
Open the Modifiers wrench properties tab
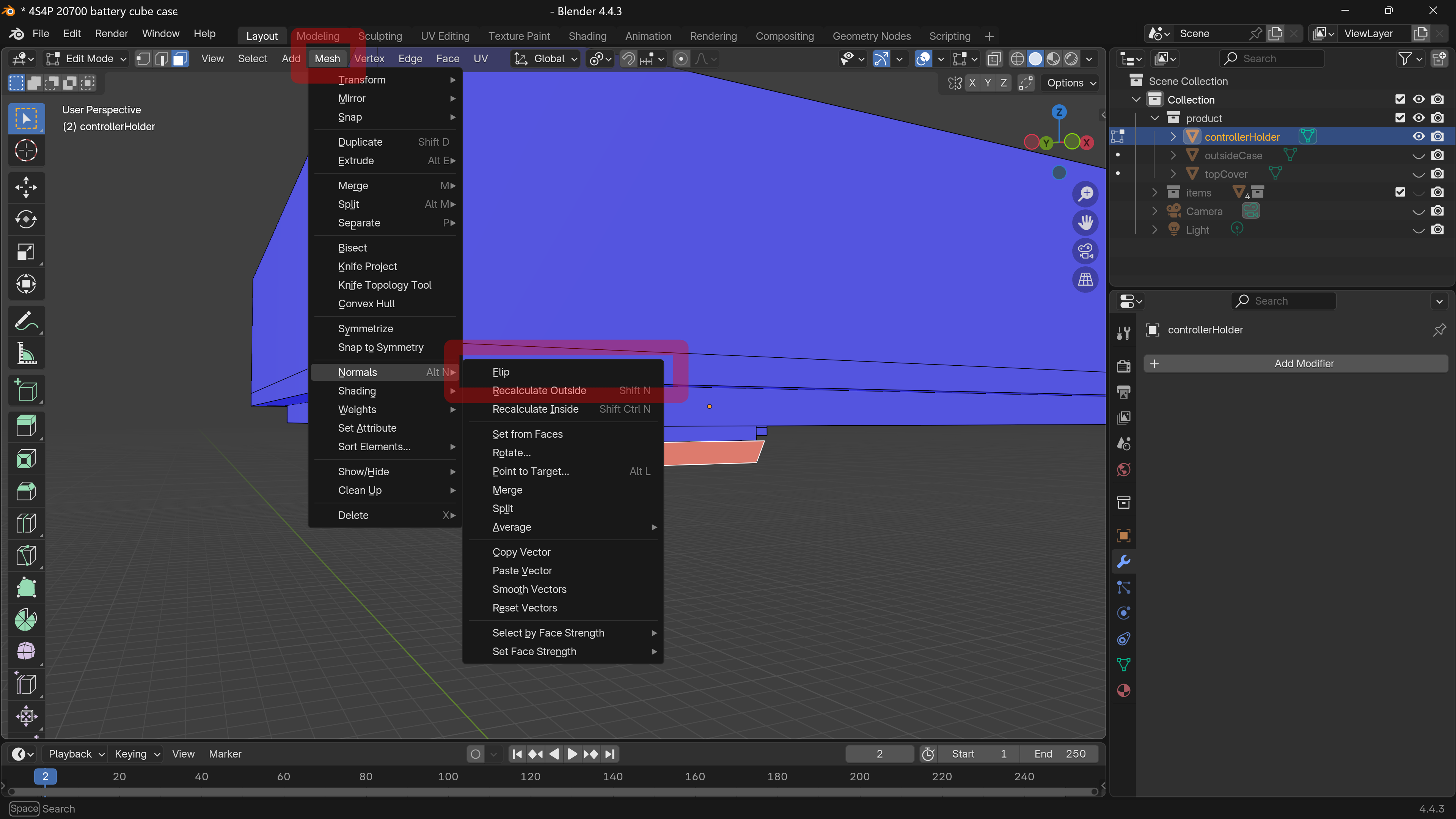tap(1124, 561)
